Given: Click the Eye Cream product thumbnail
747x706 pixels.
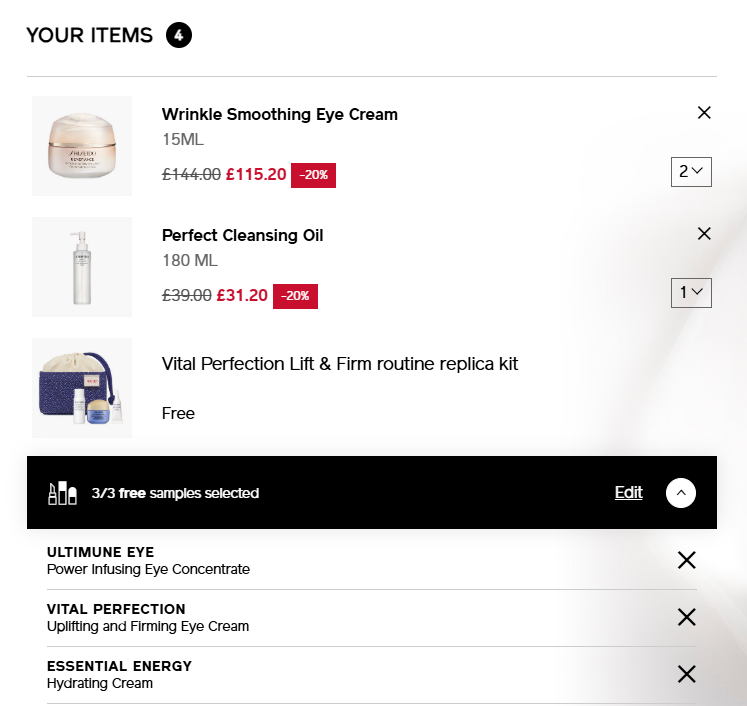Looking at the screenshot, I should [x=82, y=146].
